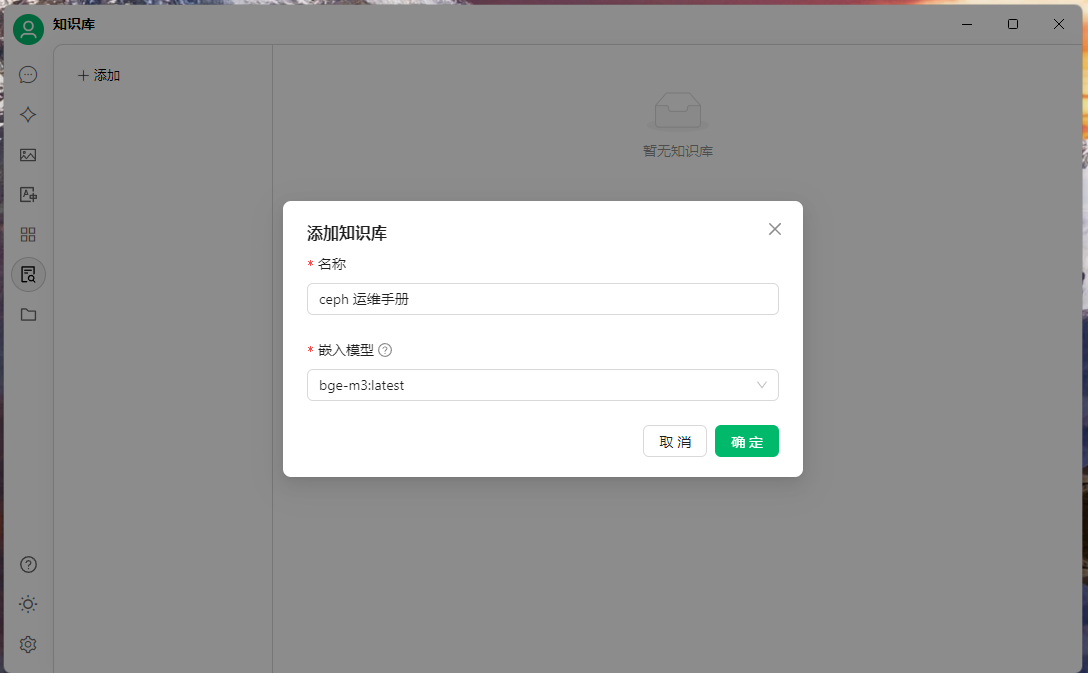Screen dimensions: 1088x673
Task: Open the mini apps grid icon
Action: point(28,235)
